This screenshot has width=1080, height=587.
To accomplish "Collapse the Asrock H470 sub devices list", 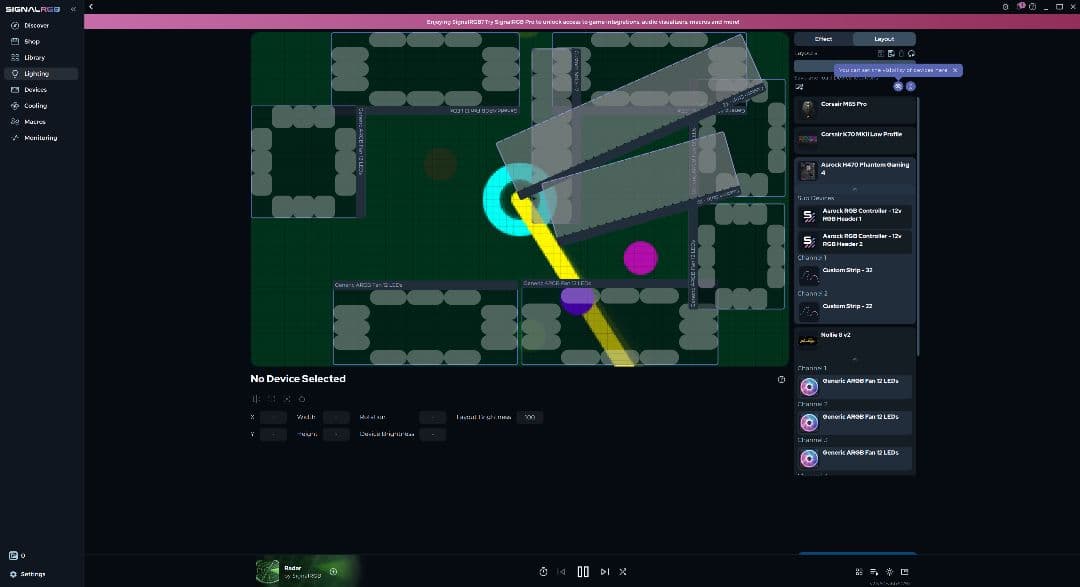I will pos(854,189).
